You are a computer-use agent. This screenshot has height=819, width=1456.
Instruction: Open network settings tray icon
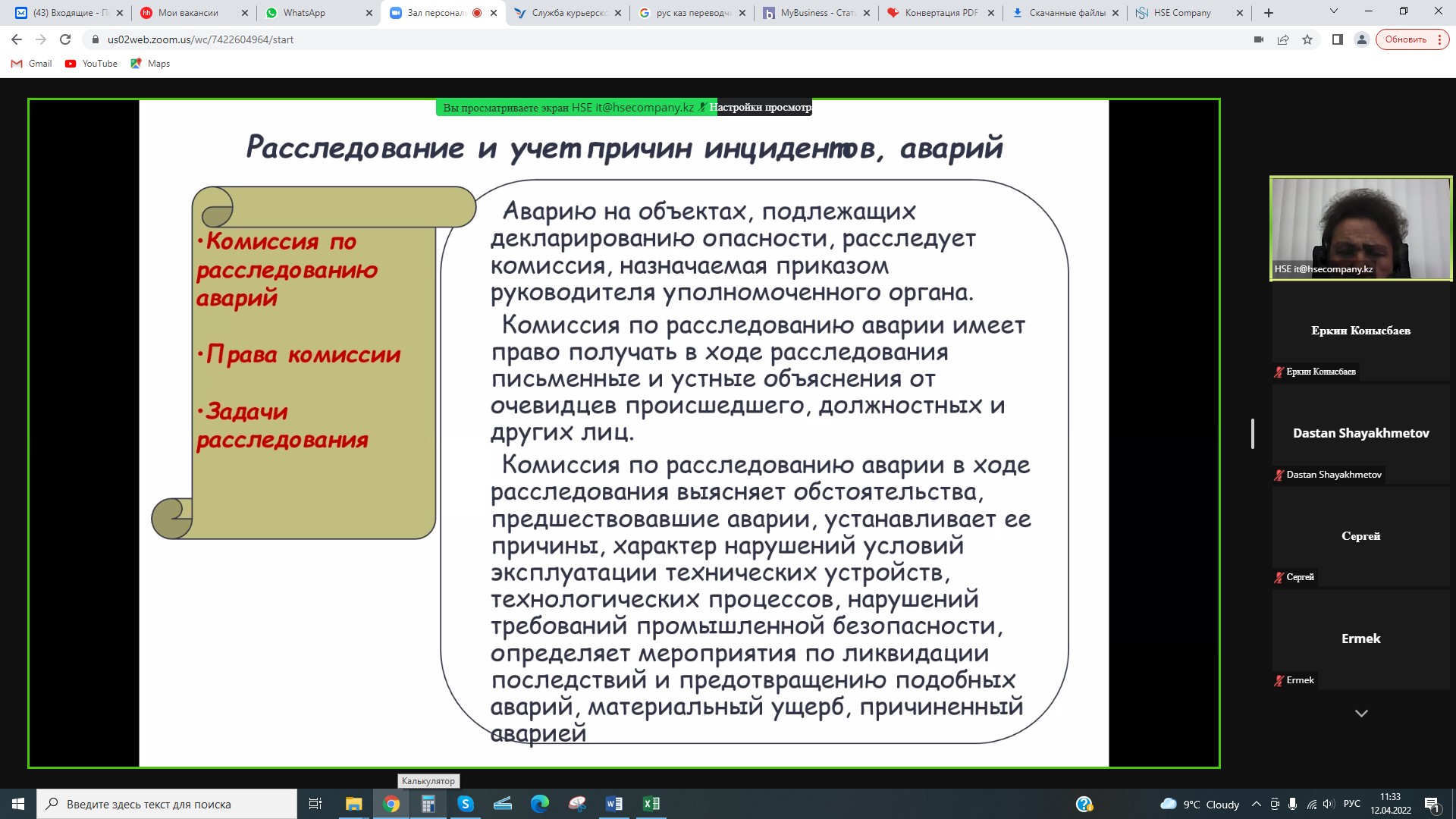[1311, 804]
